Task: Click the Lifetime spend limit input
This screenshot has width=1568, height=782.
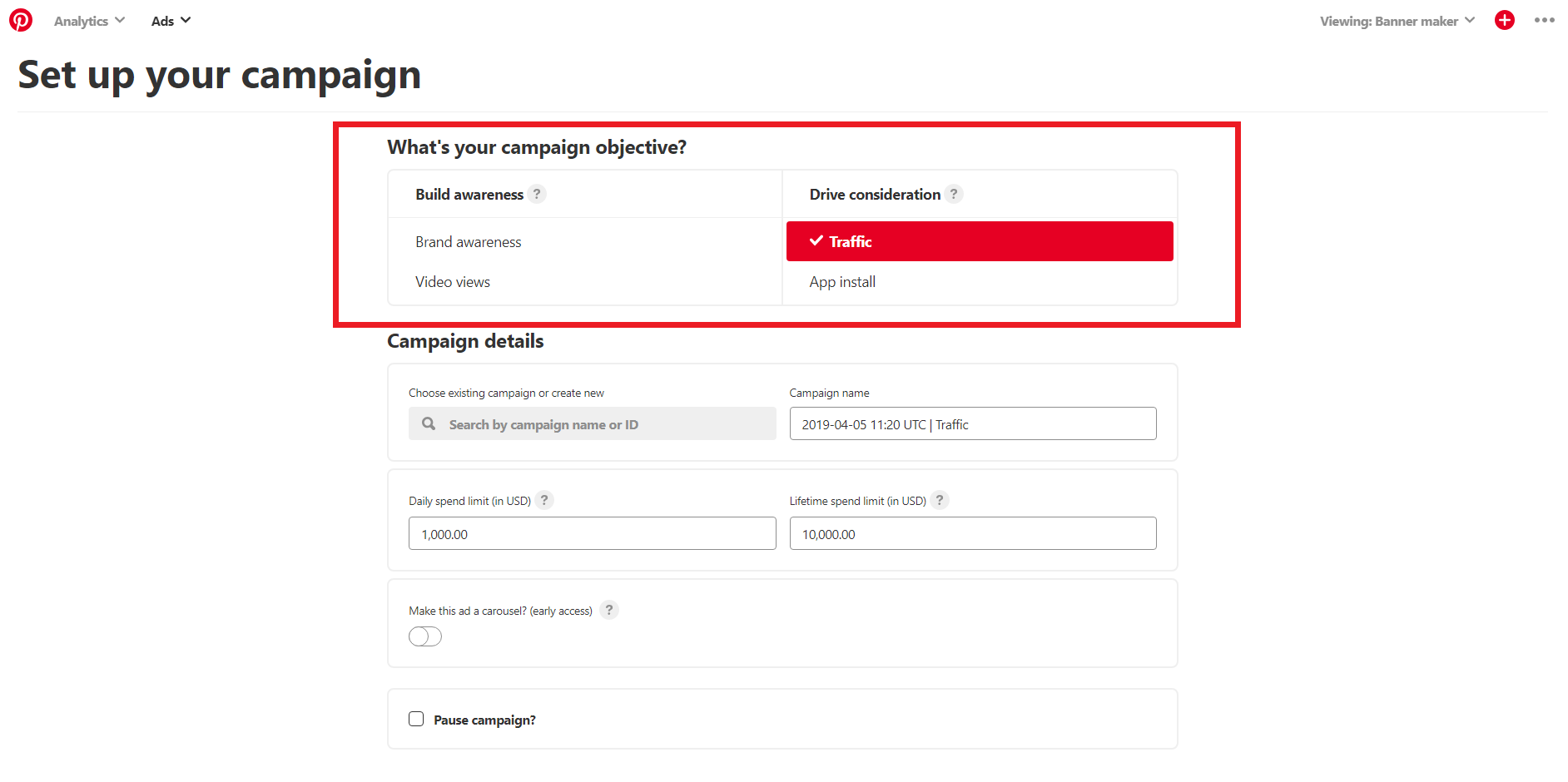Action: point(973,533)
